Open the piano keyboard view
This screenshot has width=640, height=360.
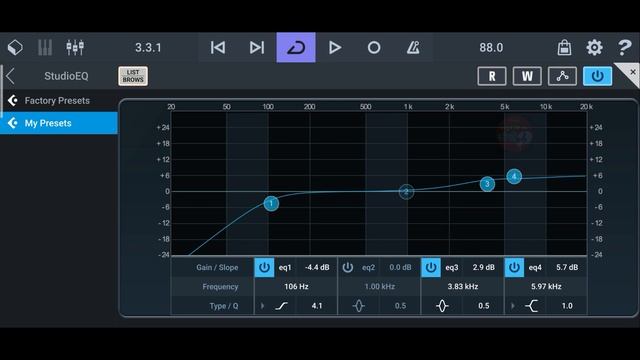[45, 47]
